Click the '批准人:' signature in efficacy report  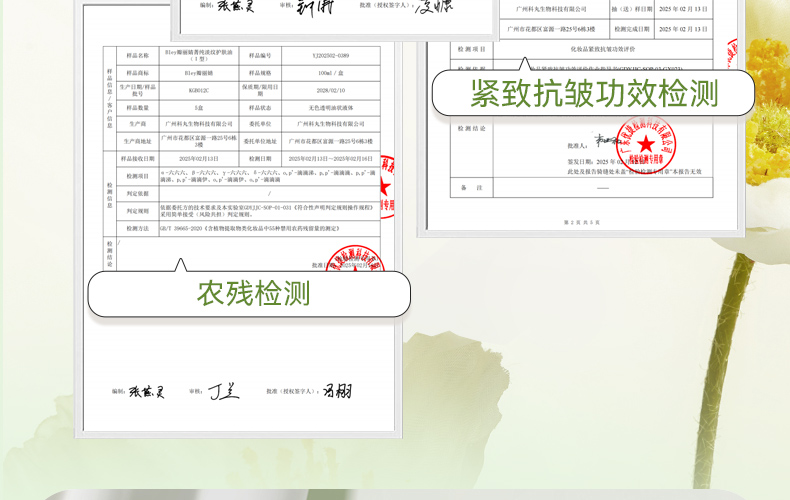click(608, 140)
